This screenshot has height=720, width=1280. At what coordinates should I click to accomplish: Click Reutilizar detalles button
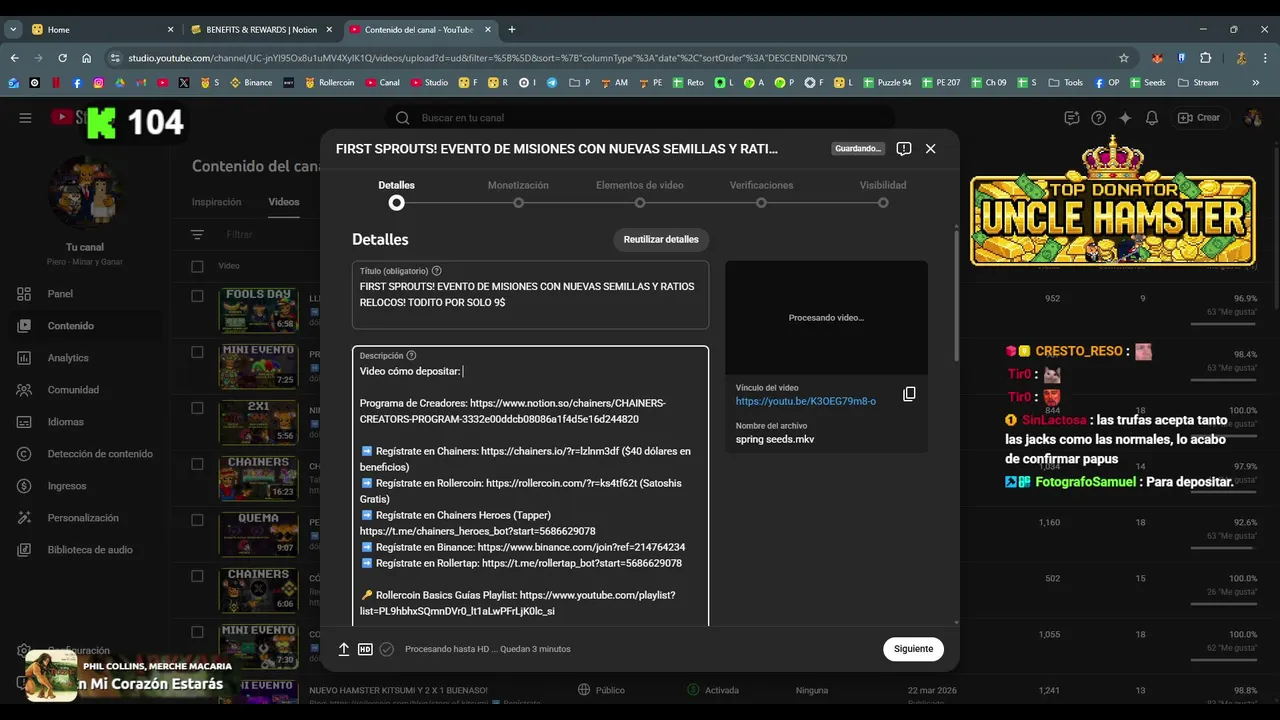click(x=661, y=240)
